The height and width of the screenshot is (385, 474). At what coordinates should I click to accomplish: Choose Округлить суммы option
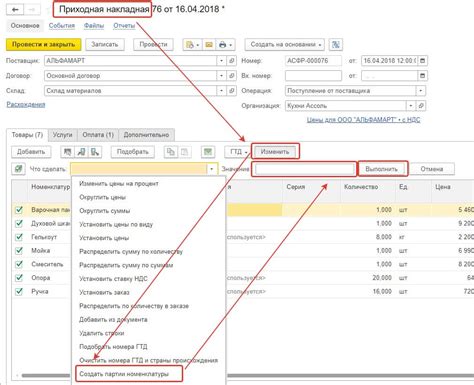pos(104,211)
